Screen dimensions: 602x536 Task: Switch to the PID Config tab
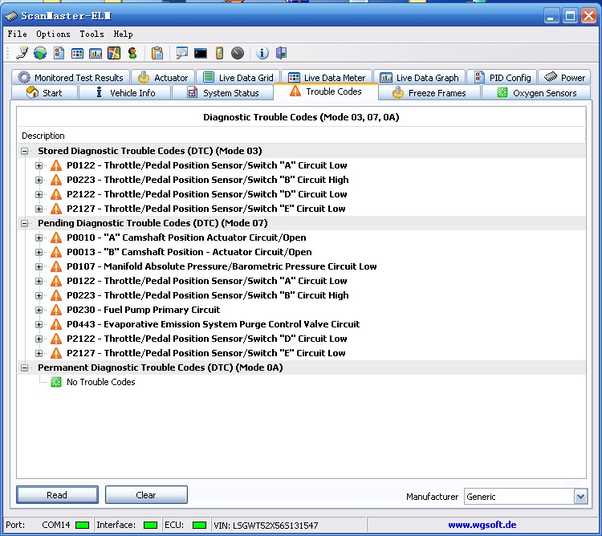pos(503,78)
